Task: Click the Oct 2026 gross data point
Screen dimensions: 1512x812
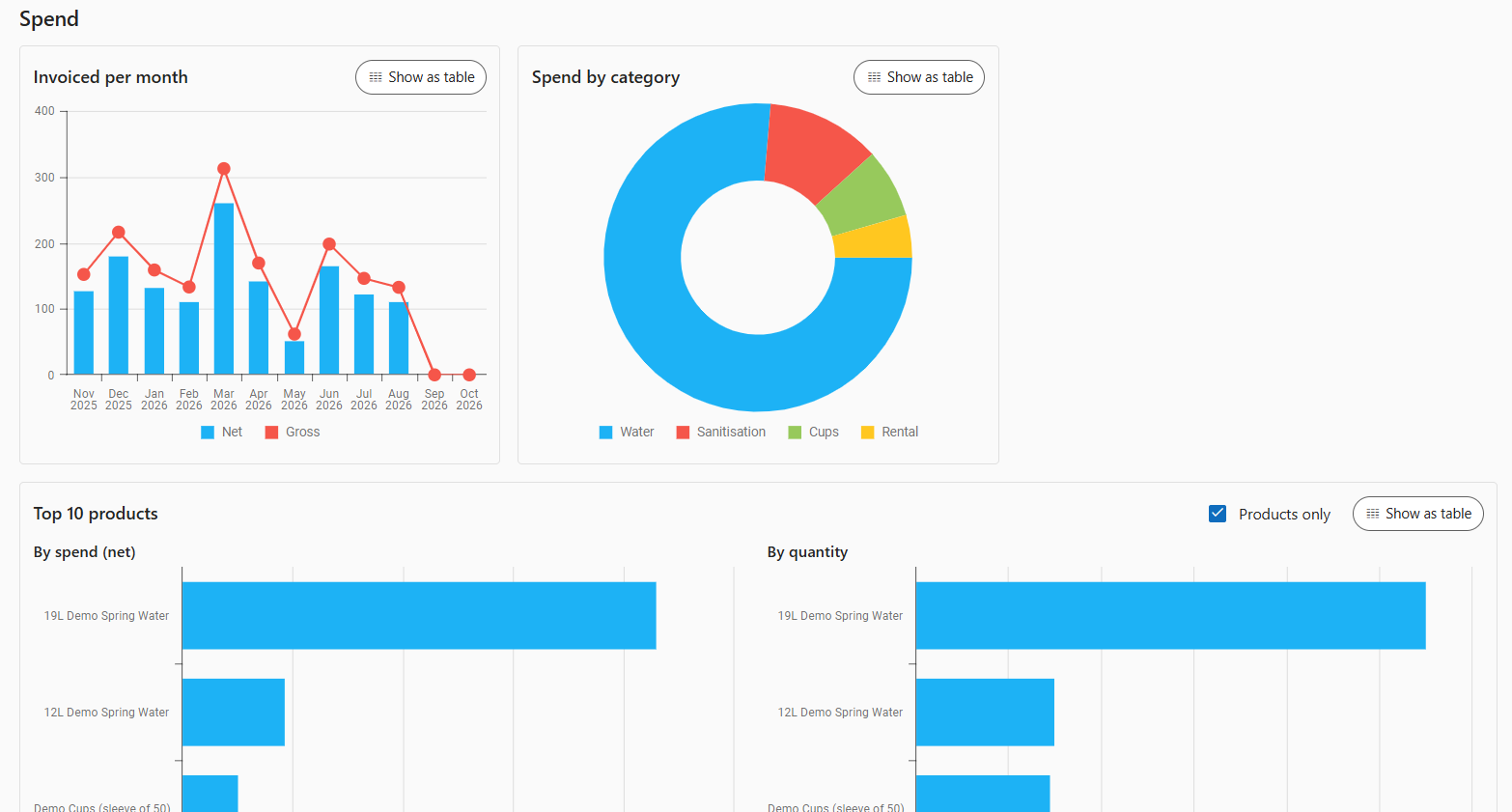Action: tap(469, 375)
